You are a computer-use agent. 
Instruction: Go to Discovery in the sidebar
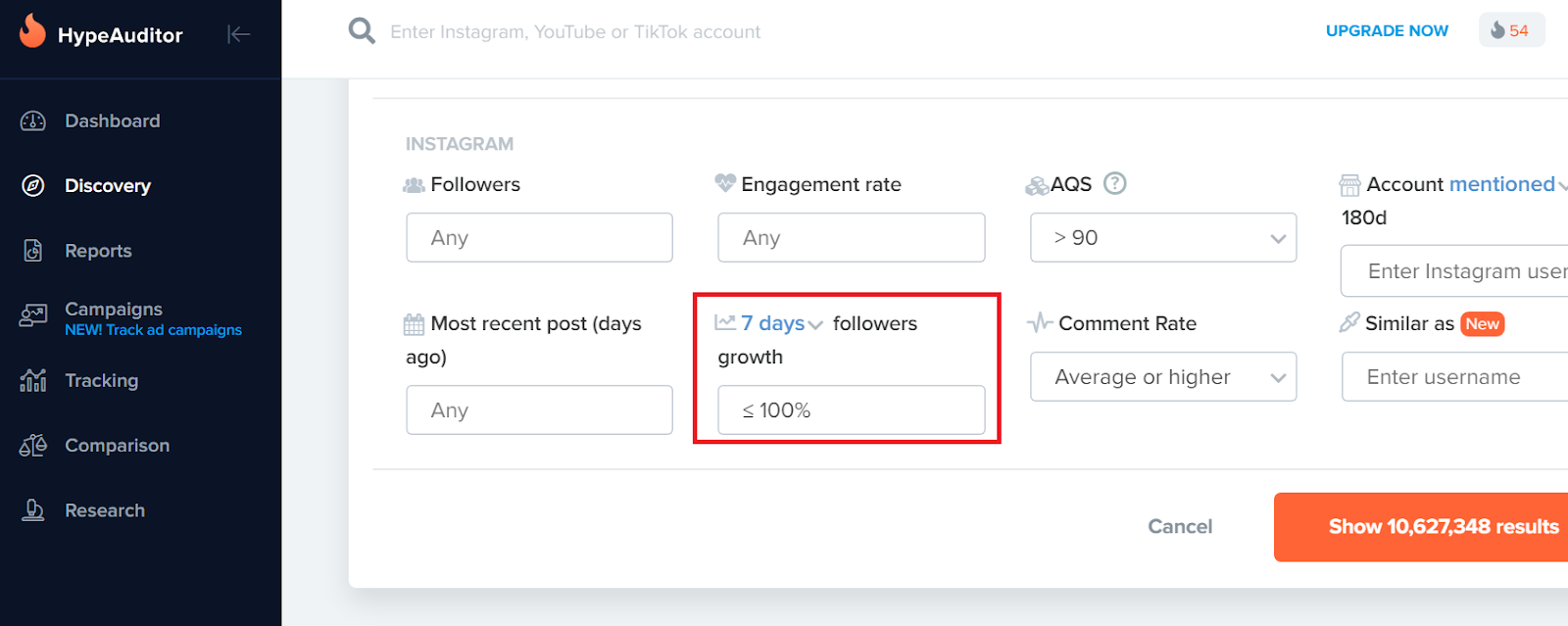[x=107, y=186]
